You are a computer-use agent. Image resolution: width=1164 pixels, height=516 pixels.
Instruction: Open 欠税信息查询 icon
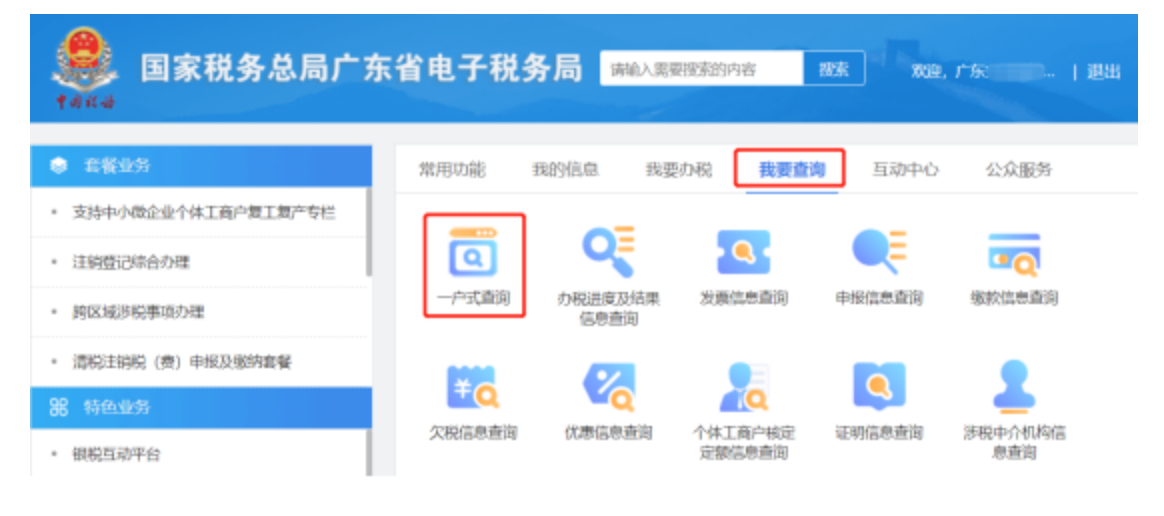pos(474,388)
